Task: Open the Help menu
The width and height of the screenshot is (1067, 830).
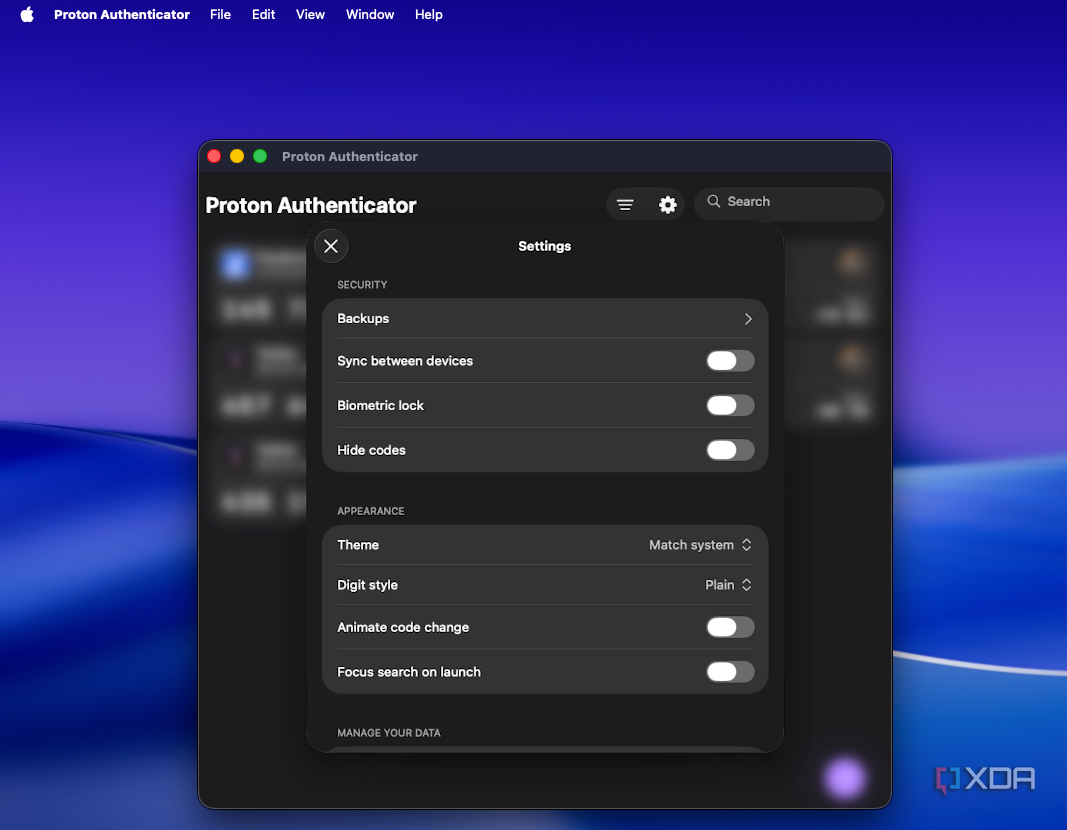Action: click(x=429, y=14)
